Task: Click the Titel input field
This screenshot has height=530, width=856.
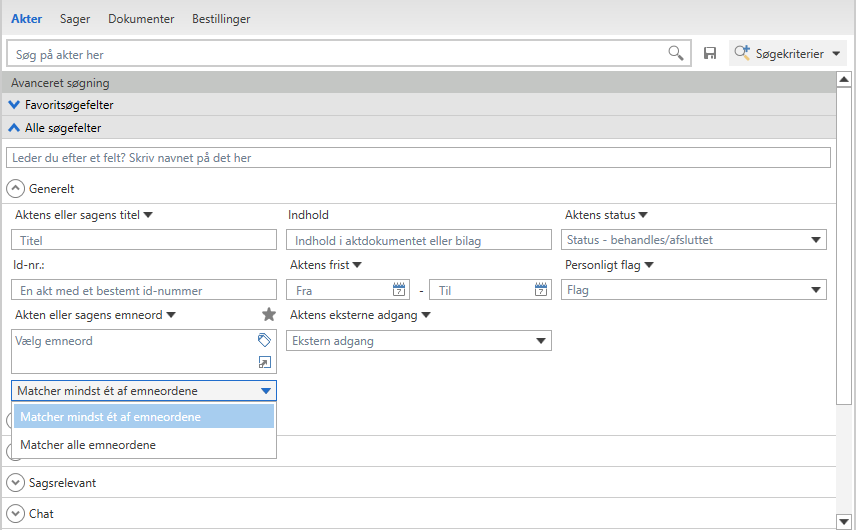Action: pyautogui.click(x=144, y=240)
